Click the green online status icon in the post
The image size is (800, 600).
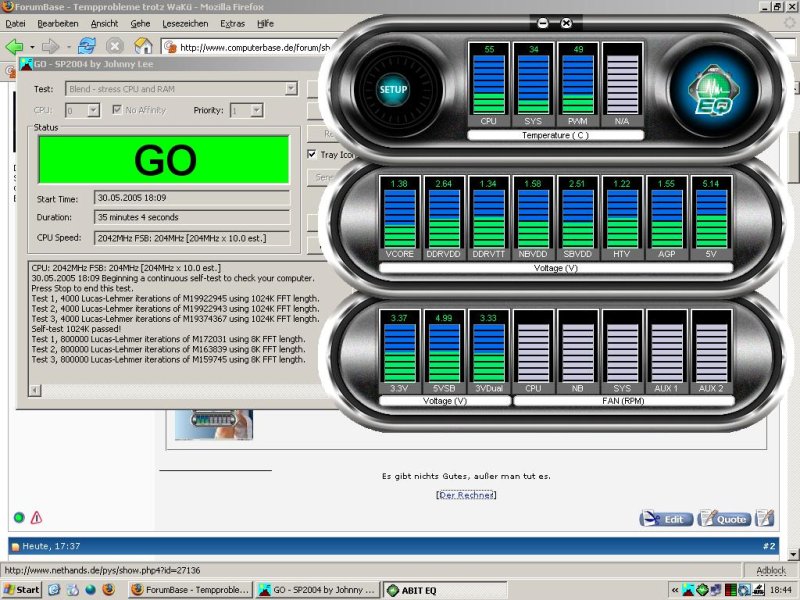pos(19,517)
